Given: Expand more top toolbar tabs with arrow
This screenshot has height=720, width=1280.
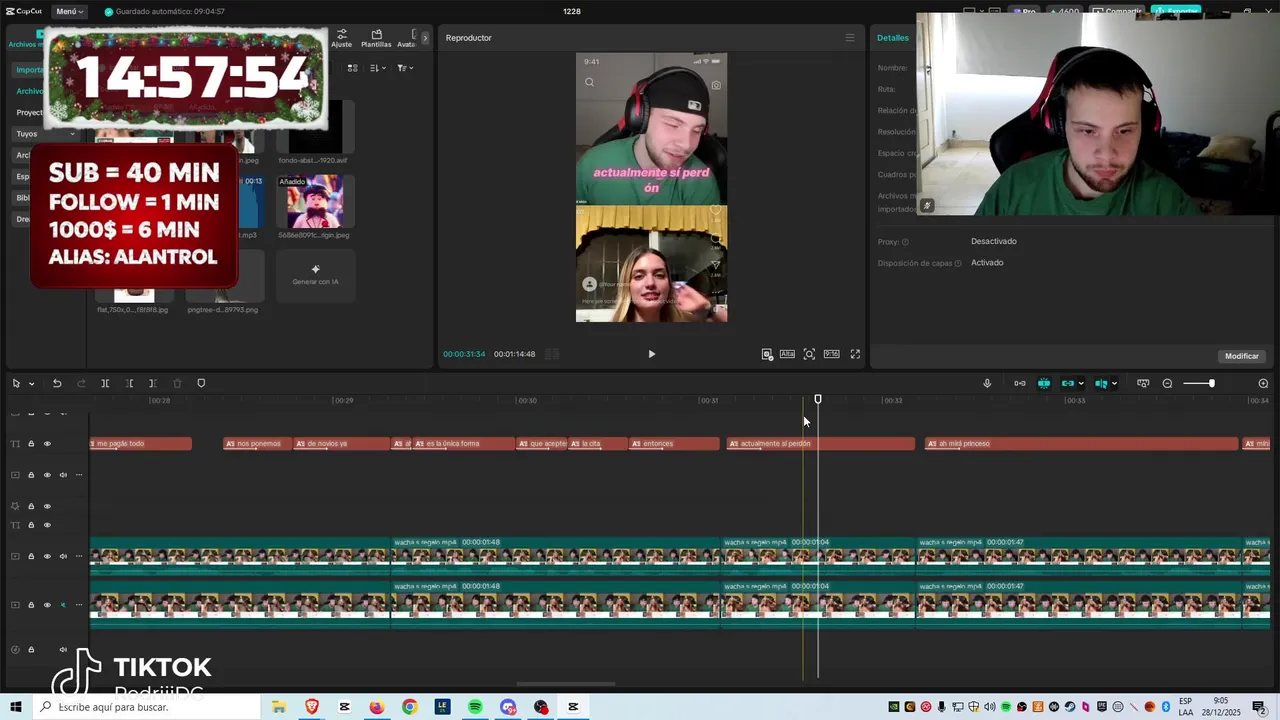Looking at the screenshot, I should (425, 38).
